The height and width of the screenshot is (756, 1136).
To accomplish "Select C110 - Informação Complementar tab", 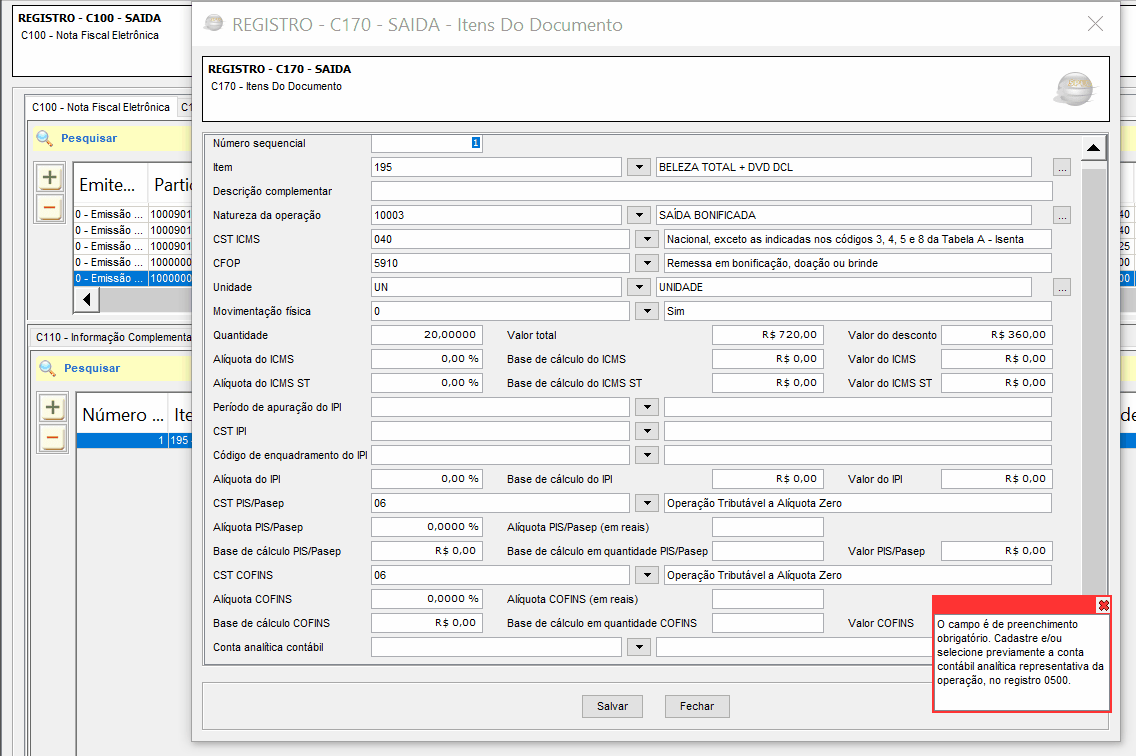I will (x=114, y=337).
